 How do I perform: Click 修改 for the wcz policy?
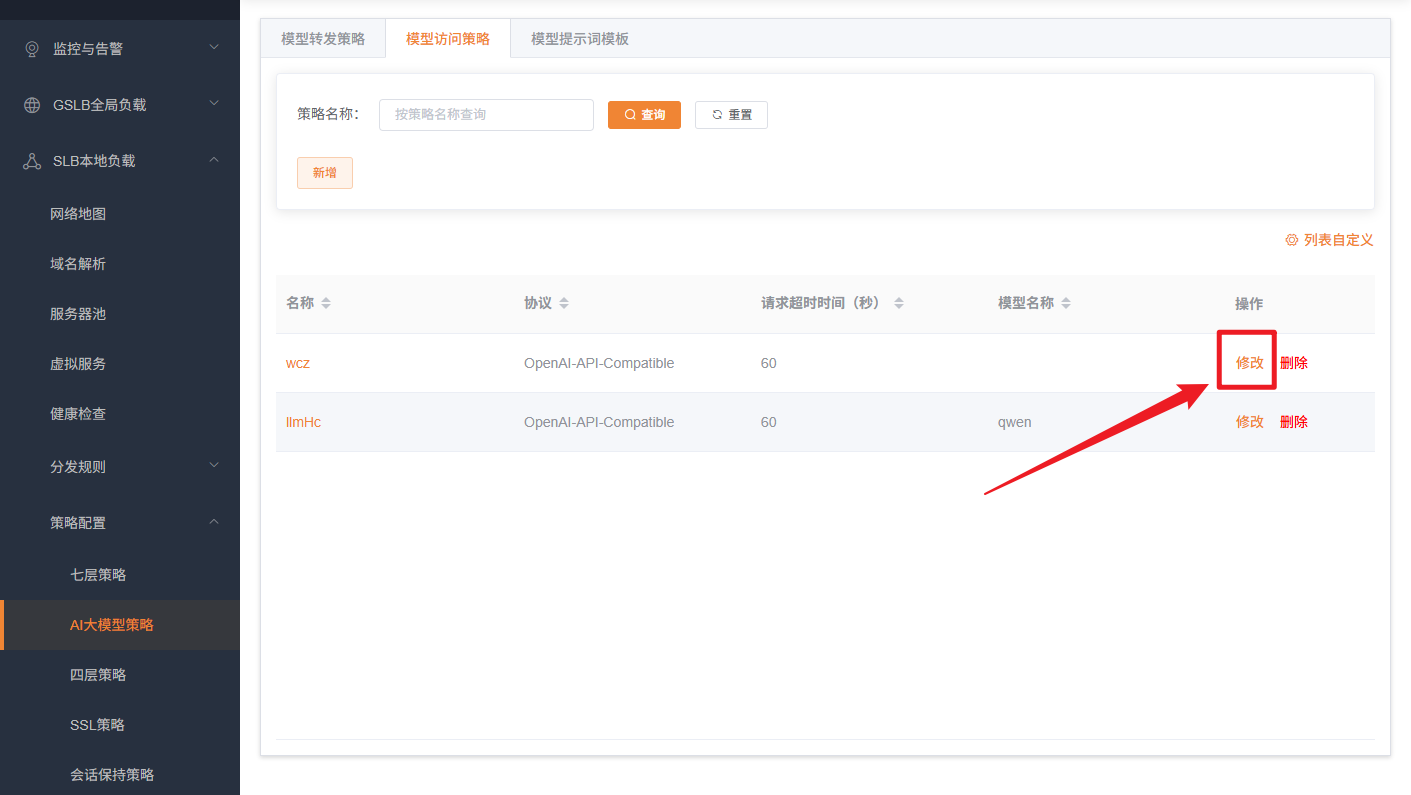(1249, 363)
